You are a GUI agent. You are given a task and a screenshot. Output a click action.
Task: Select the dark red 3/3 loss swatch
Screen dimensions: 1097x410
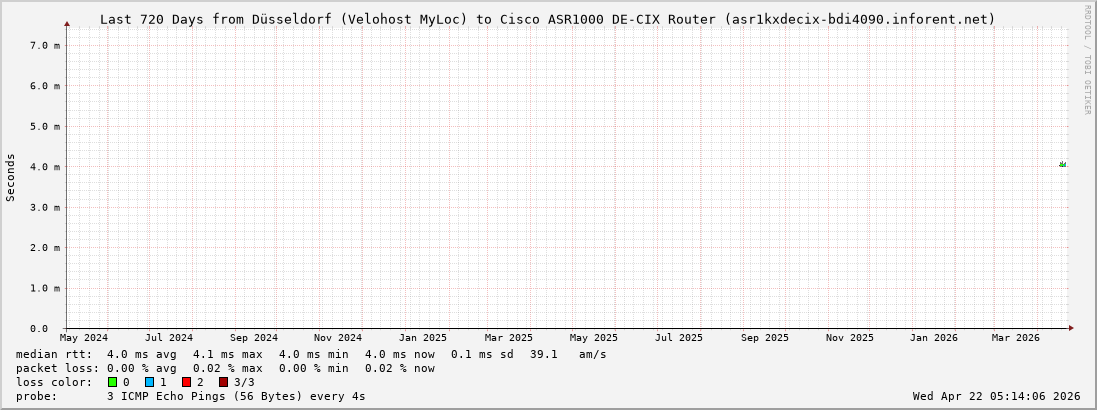pos(223,382)
